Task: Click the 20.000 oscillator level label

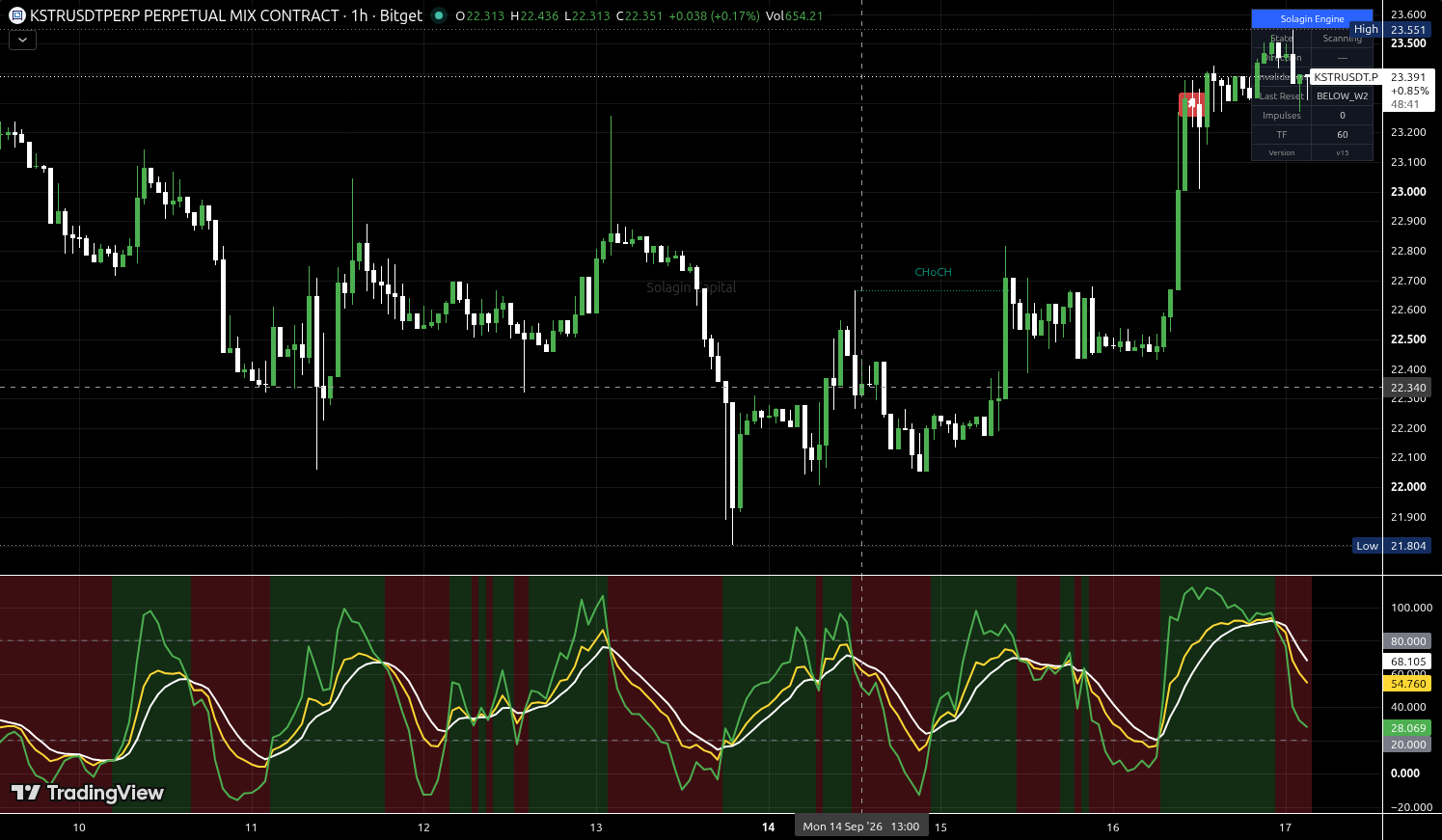Action: [x=1408, y=745]
